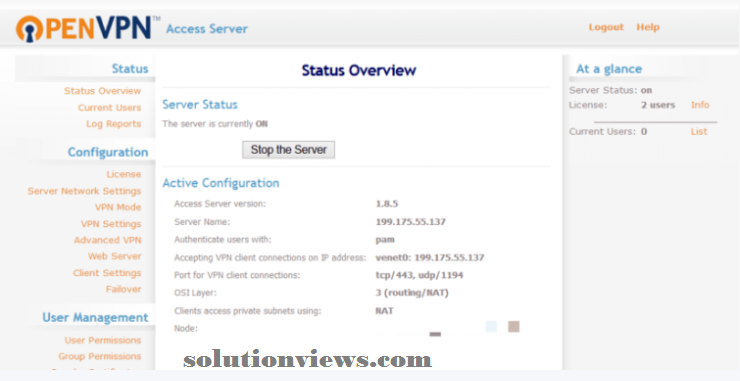Viewport: 740px width, 381px height.
Task: Click 3 (routing/NAT) OSI layer value
Action: pyautogui.click(x=412, y=293)
